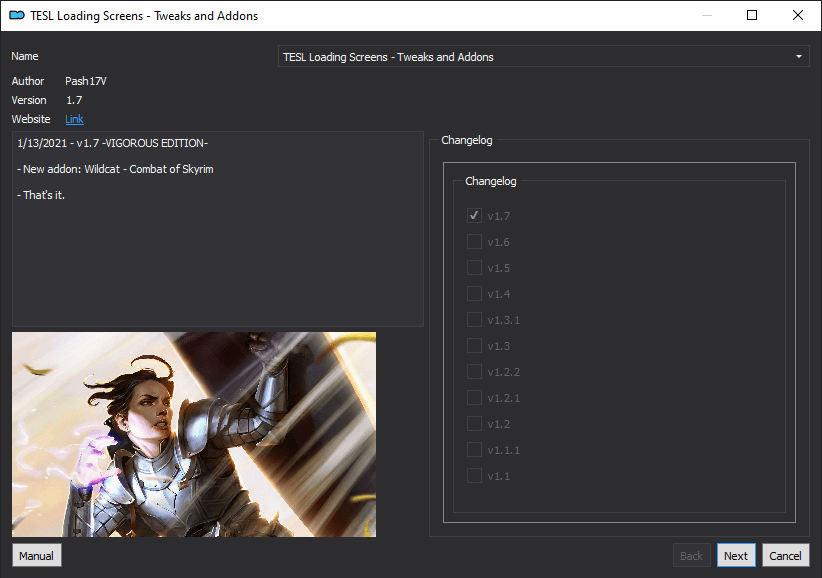Open the Name dropdown arrow
This screenshot has height=578, width=822.
(x=798, y=57)
